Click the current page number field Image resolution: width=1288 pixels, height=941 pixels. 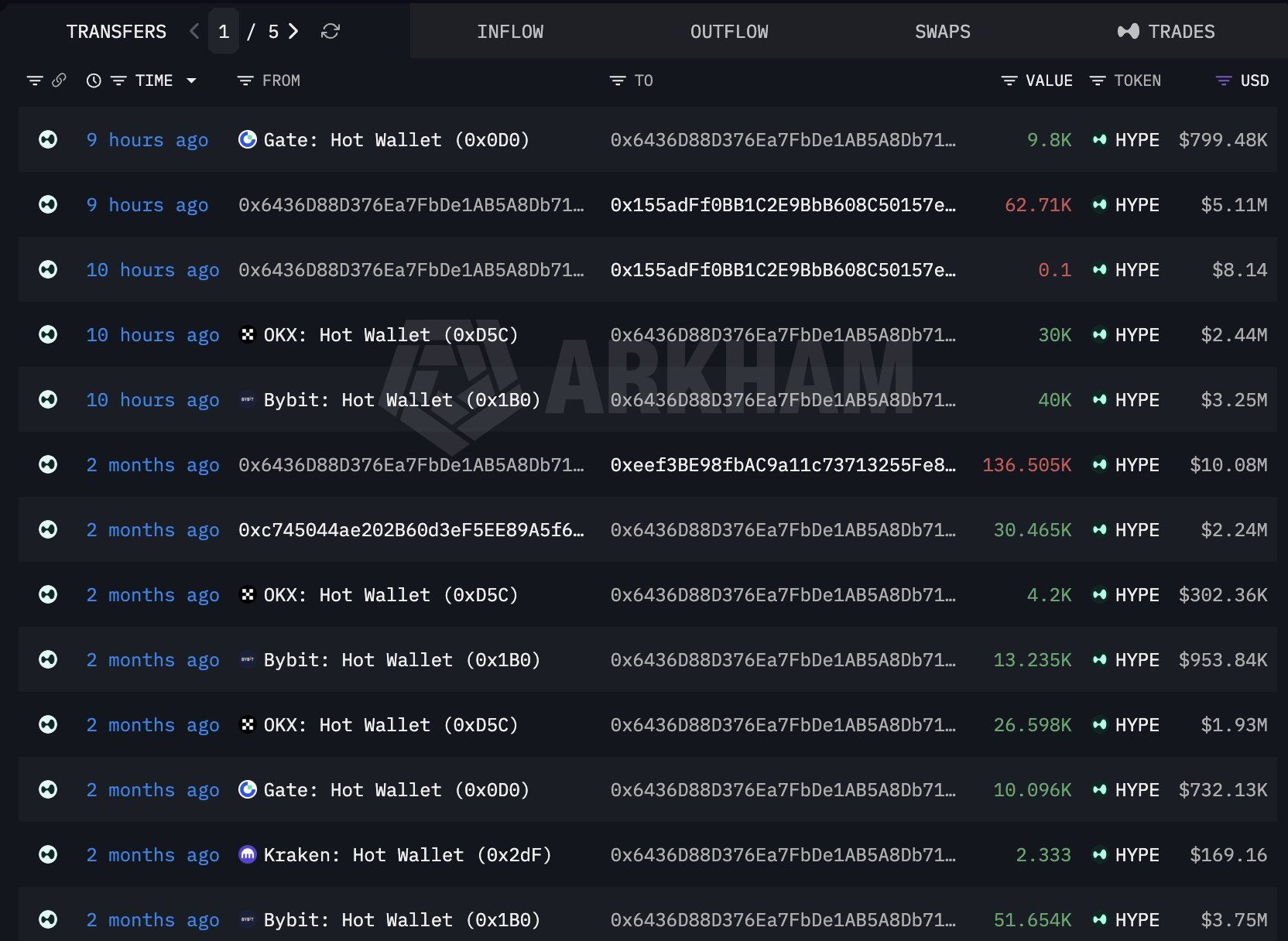224,32
